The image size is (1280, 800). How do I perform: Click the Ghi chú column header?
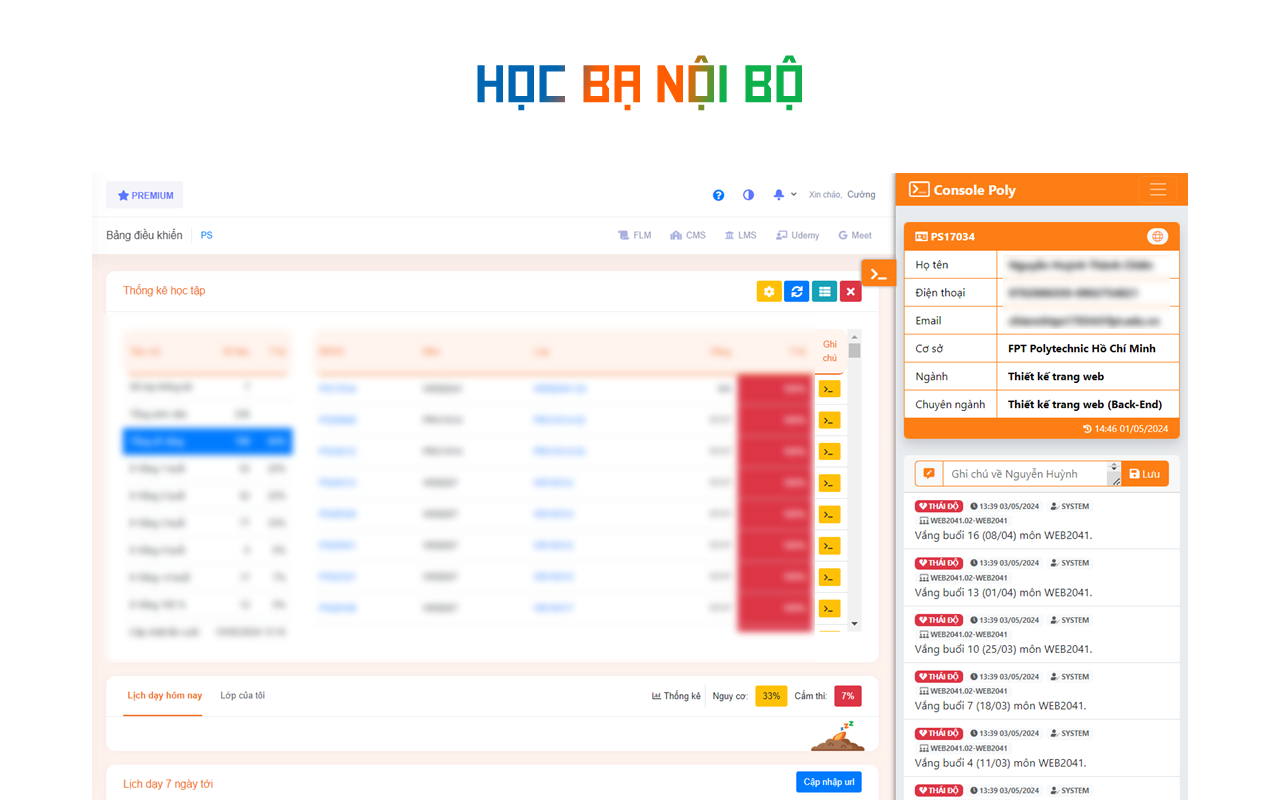830,351
